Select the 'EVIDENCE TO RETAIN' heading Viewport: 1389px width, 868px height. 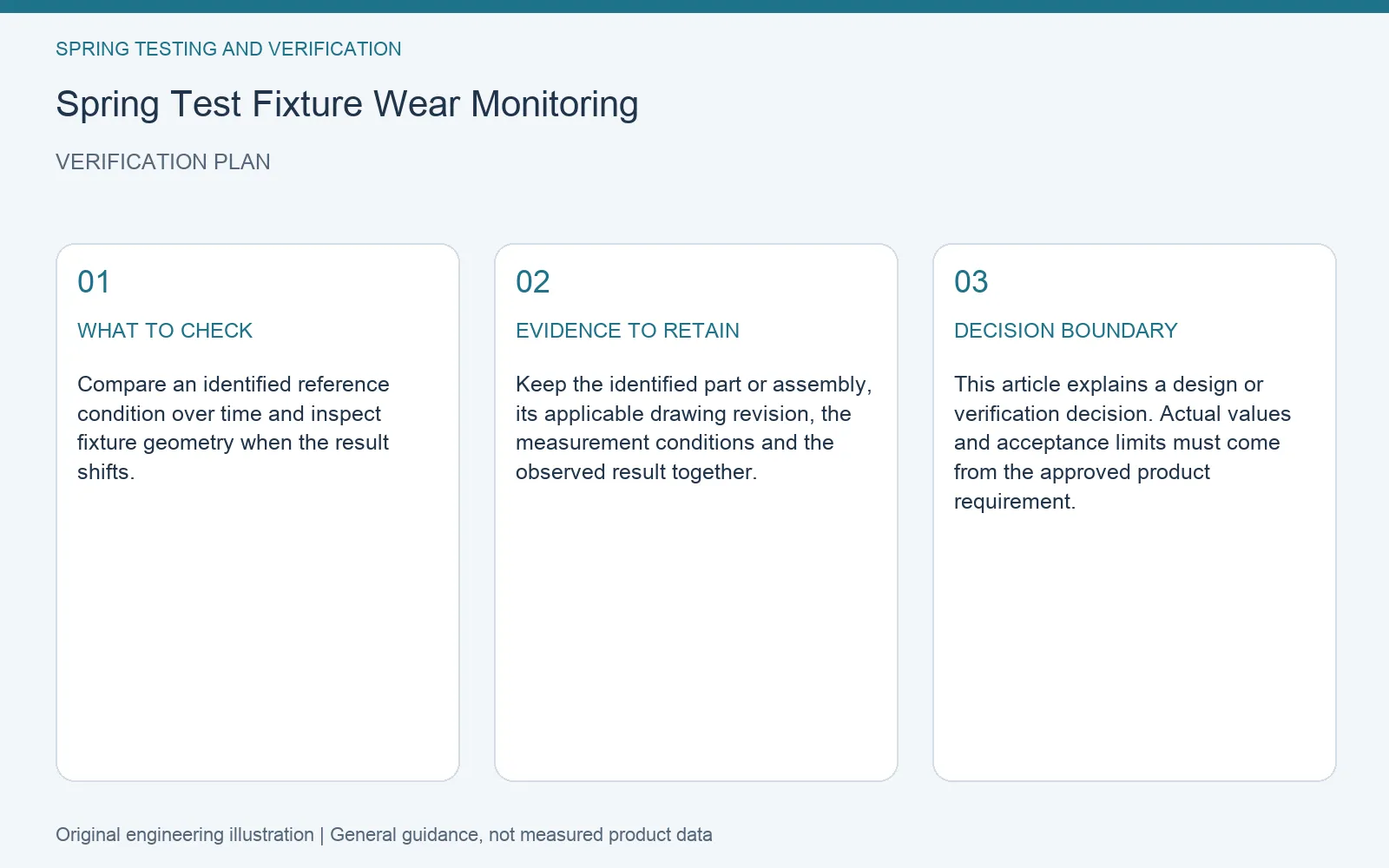pos(628,331)
